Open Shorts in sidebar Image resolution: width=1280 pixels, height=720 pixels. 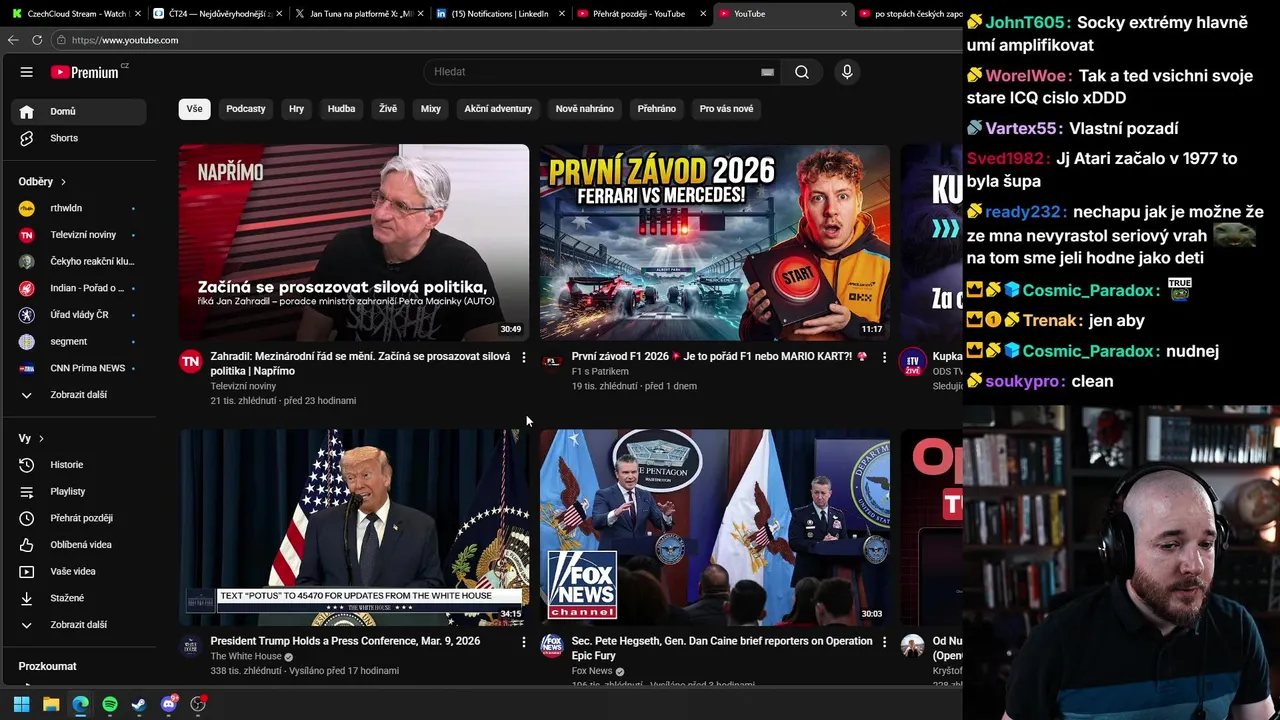point(79,138)
